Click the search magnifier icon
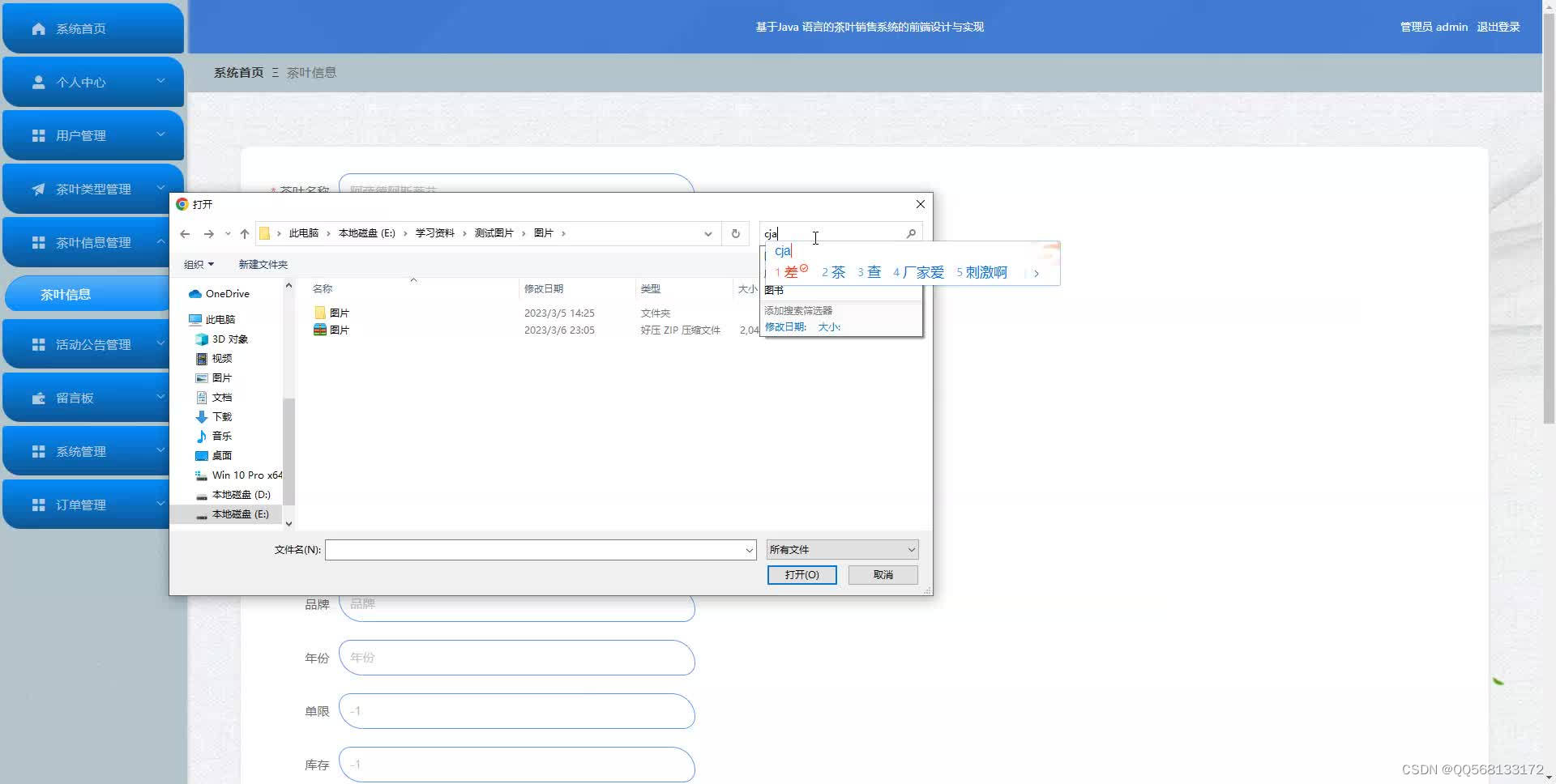This screenshot has width=1556, height=784. click(911, 233)
